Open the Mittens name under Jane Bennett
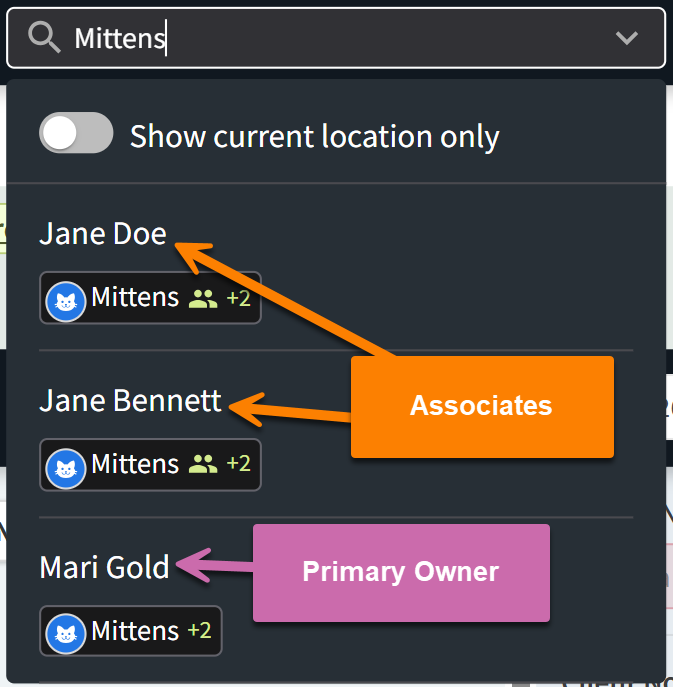The width and height of the screenshot is (673, 687). [135, 465]
